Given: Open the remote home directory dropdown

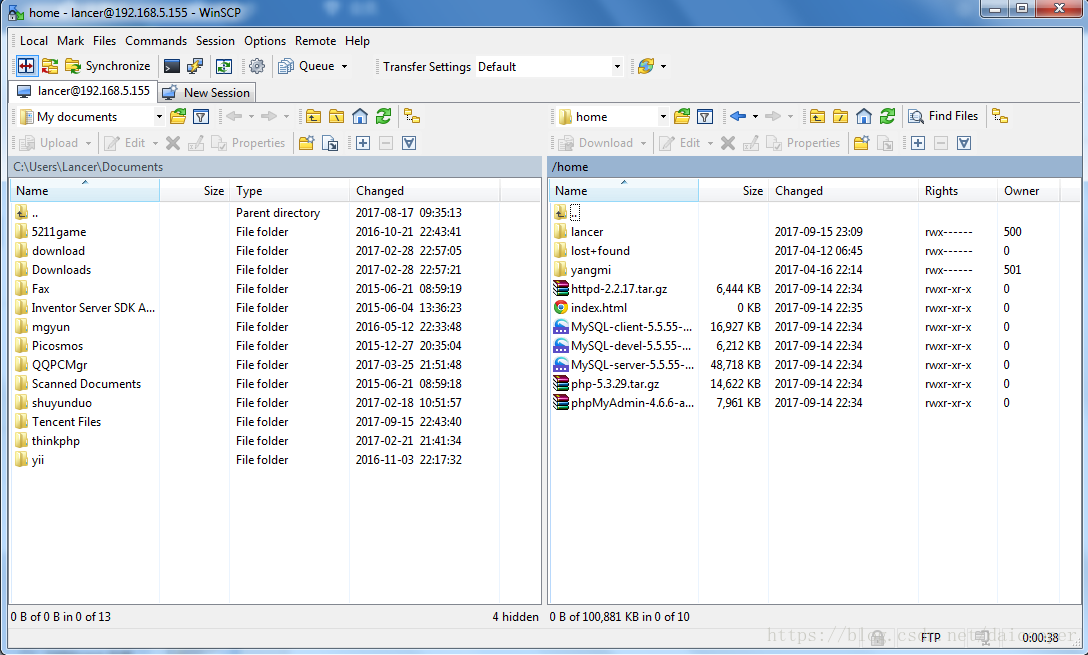Looking at the screenshot, I should click(663, 117).
